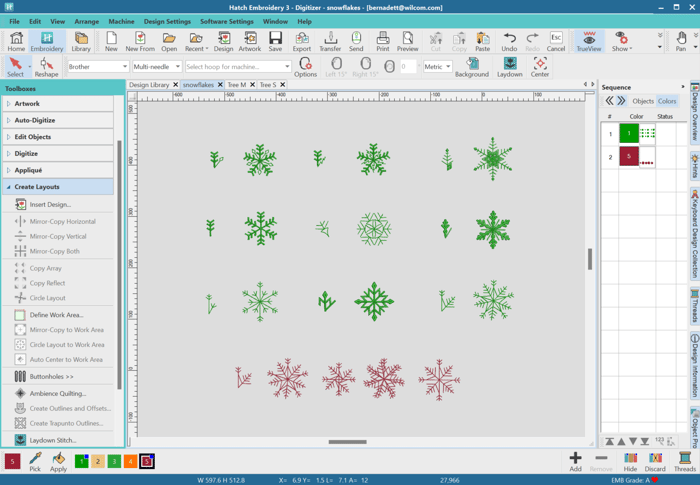Toggle TrueView display mode
700x485 pixels.
tap(589, 41)
